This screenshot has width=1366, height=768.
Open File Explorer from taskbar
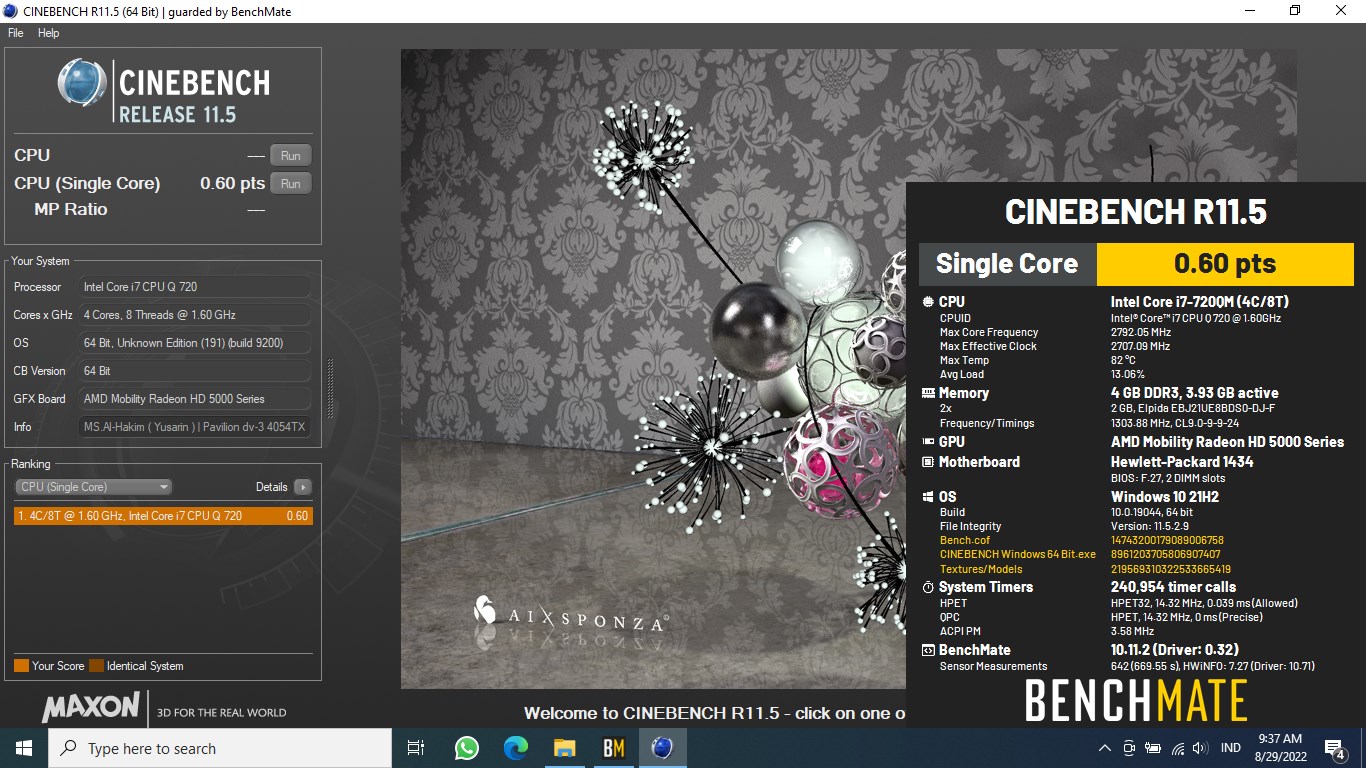point(564,748)
